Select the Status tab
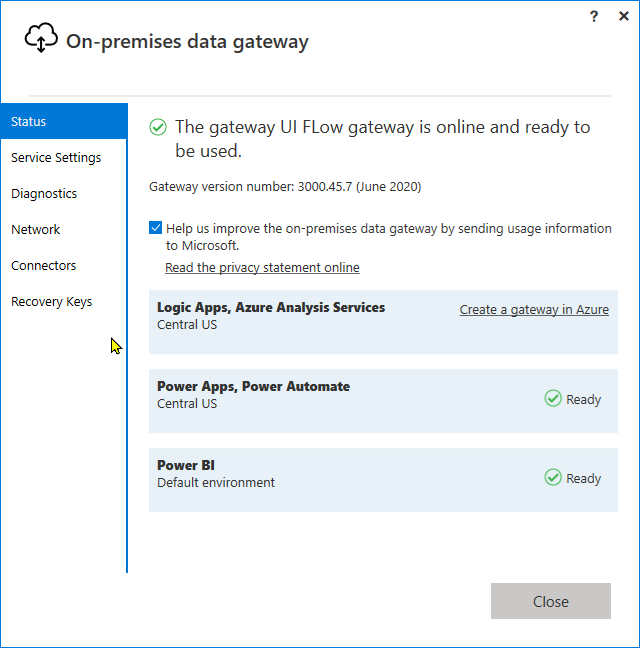This screenshot has width=640, height=648. click(x=64, y=121)
